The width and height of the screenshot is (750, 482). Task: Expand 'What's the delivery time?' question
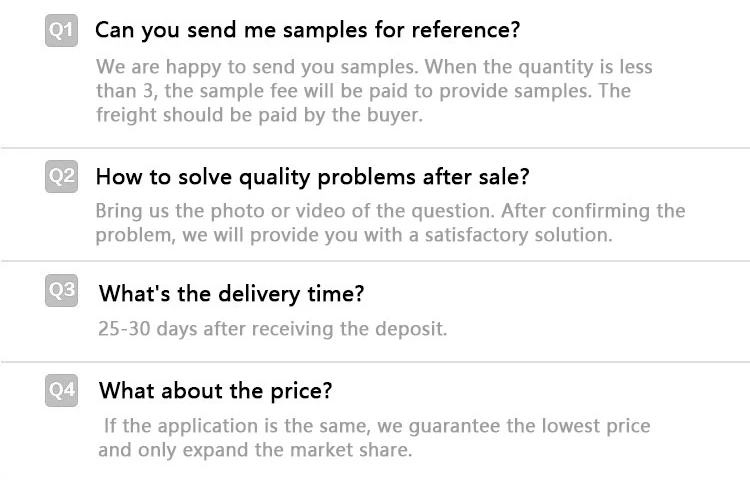[231, 294]
